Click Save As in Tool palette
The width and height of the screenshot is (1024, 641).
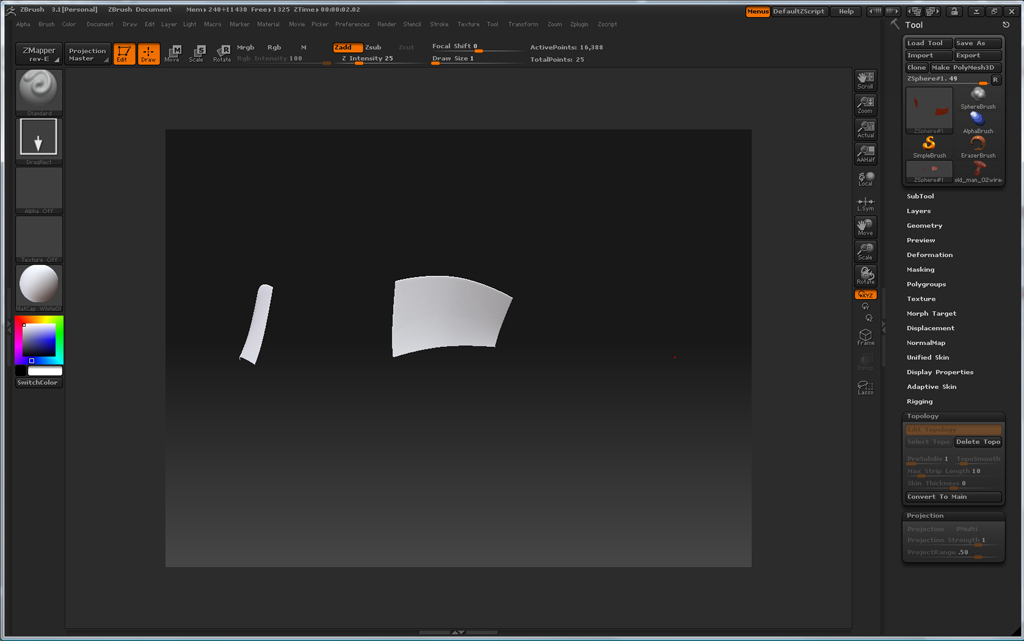click(977, 43)
